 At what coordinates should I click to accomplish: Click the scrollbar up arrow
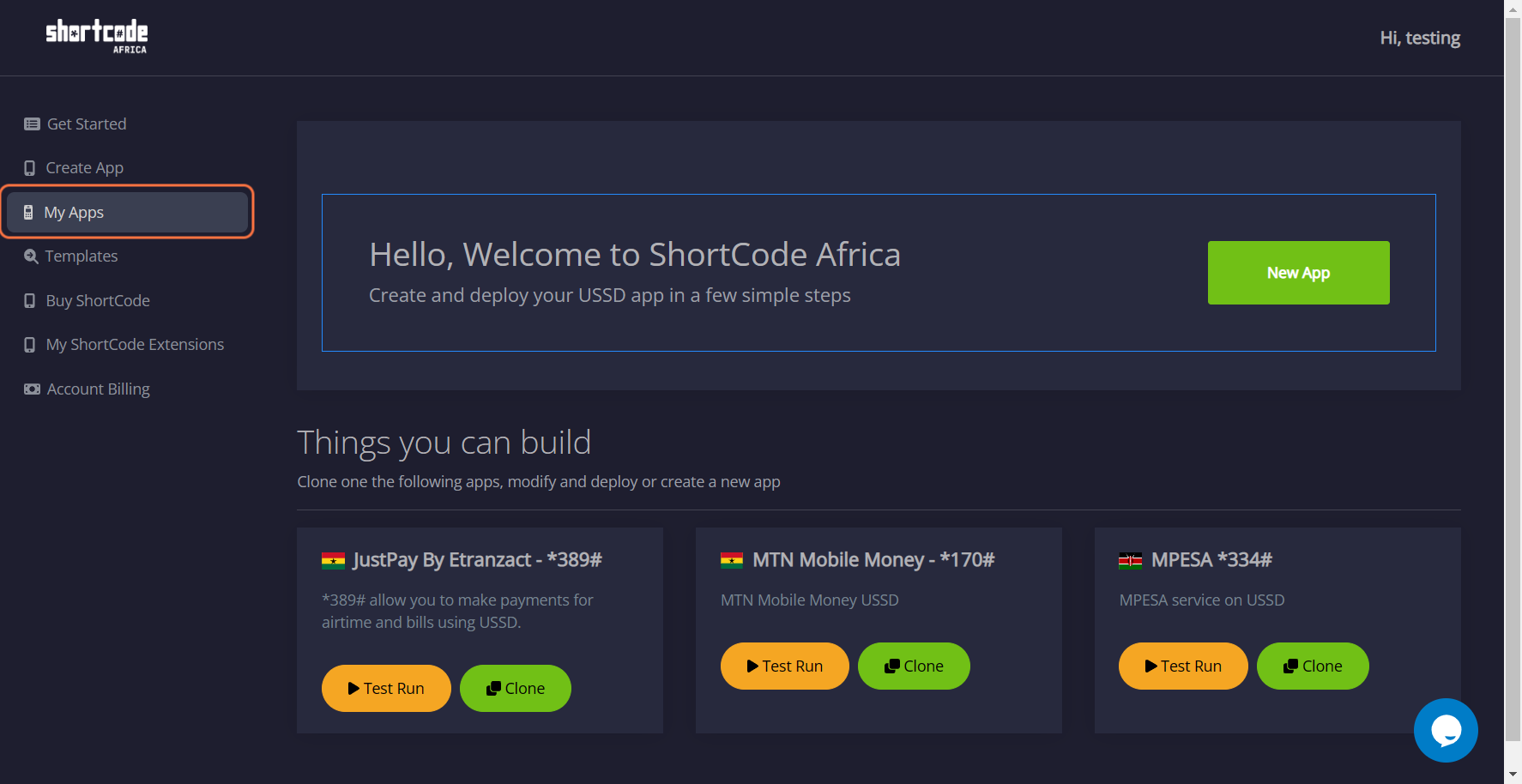(x=1513, y=9)
